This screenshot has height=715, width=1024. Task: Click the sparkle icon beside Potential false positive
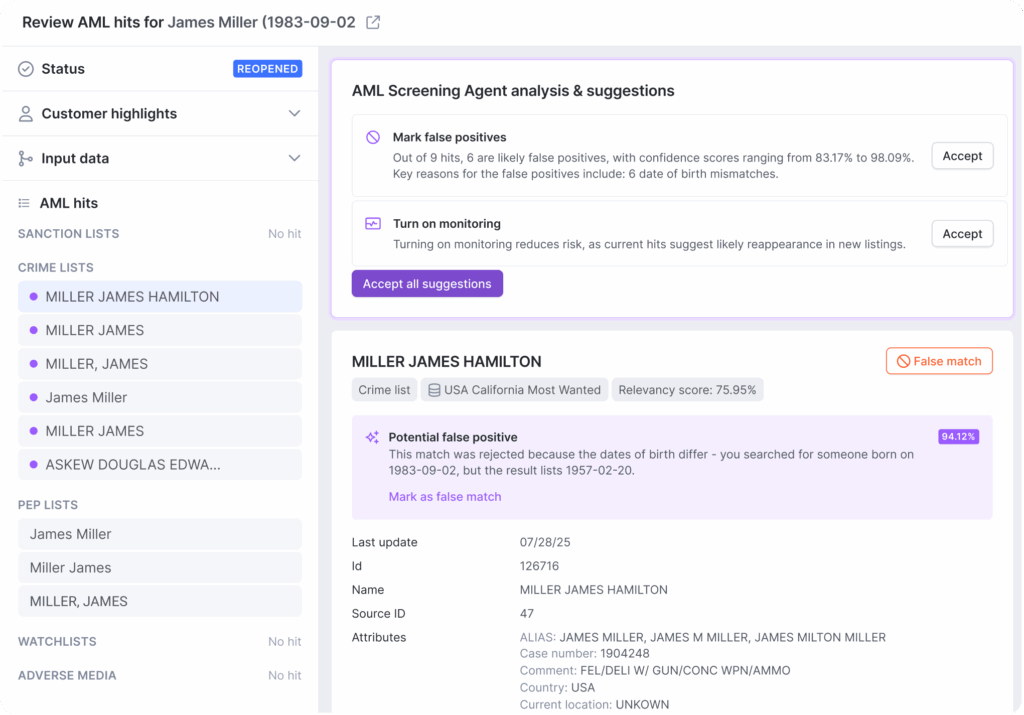coord(372,437)
